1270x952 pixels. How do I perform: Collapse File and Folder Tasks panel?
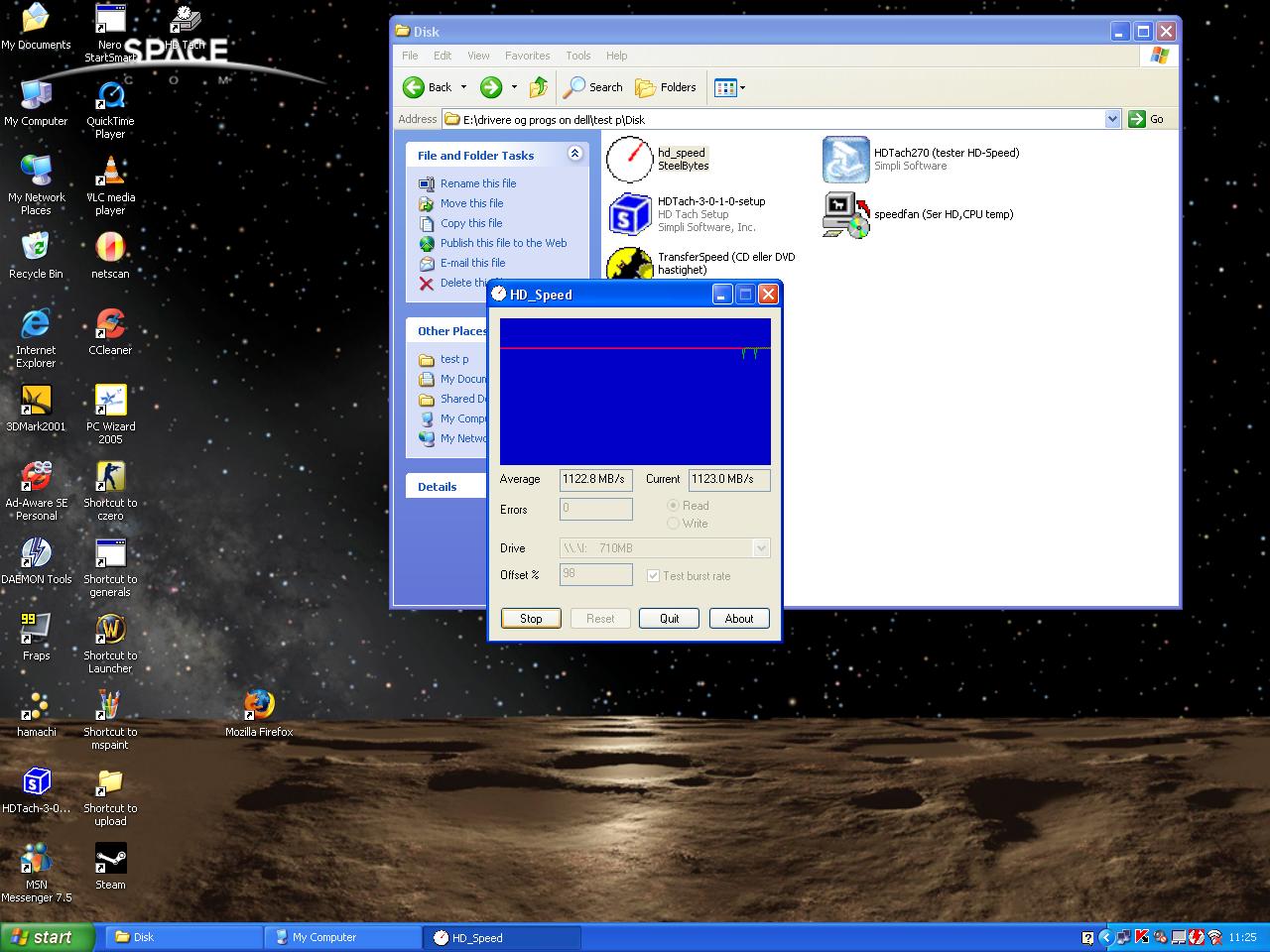pos(574,154)
